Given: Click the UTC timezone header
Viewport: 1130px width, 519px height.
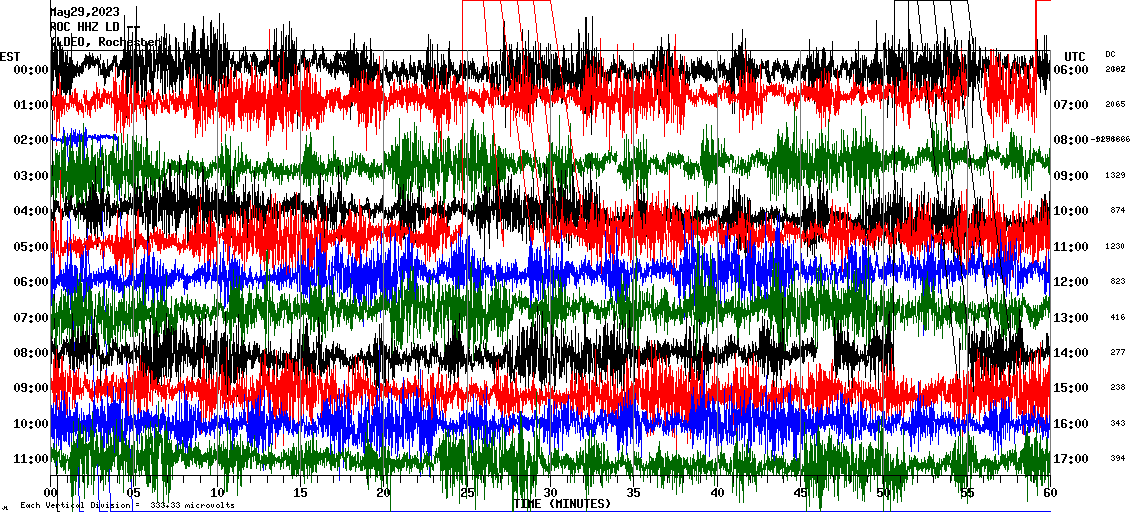Looking at the screenshot, I should pyautogui.click(x=1075, y=56).
